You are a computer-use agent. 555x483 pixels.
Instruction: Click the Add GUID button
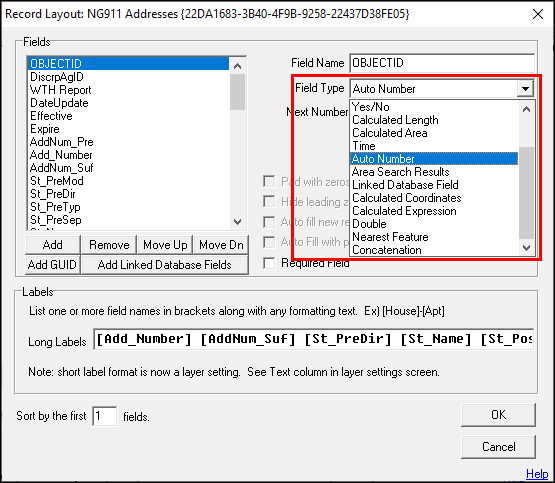tap(52, 265)
